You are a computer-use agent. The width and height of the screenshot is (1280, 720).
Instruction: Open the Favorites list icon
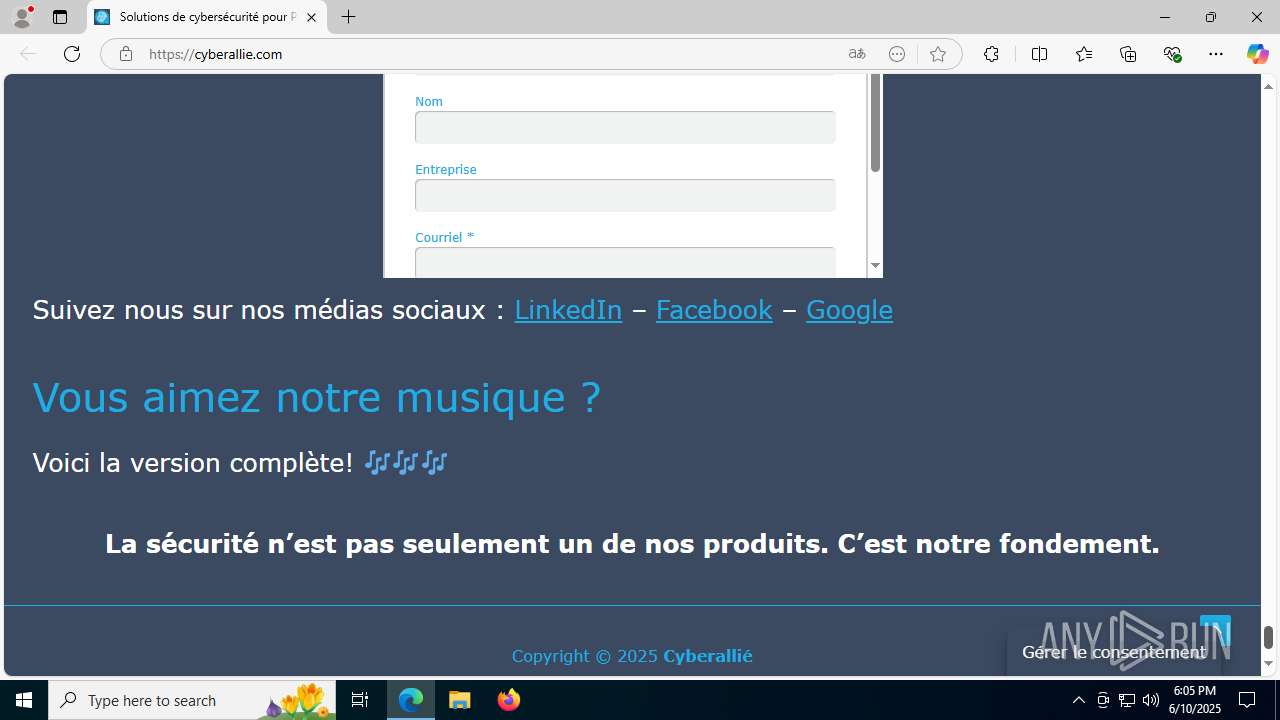[1084, 54]
